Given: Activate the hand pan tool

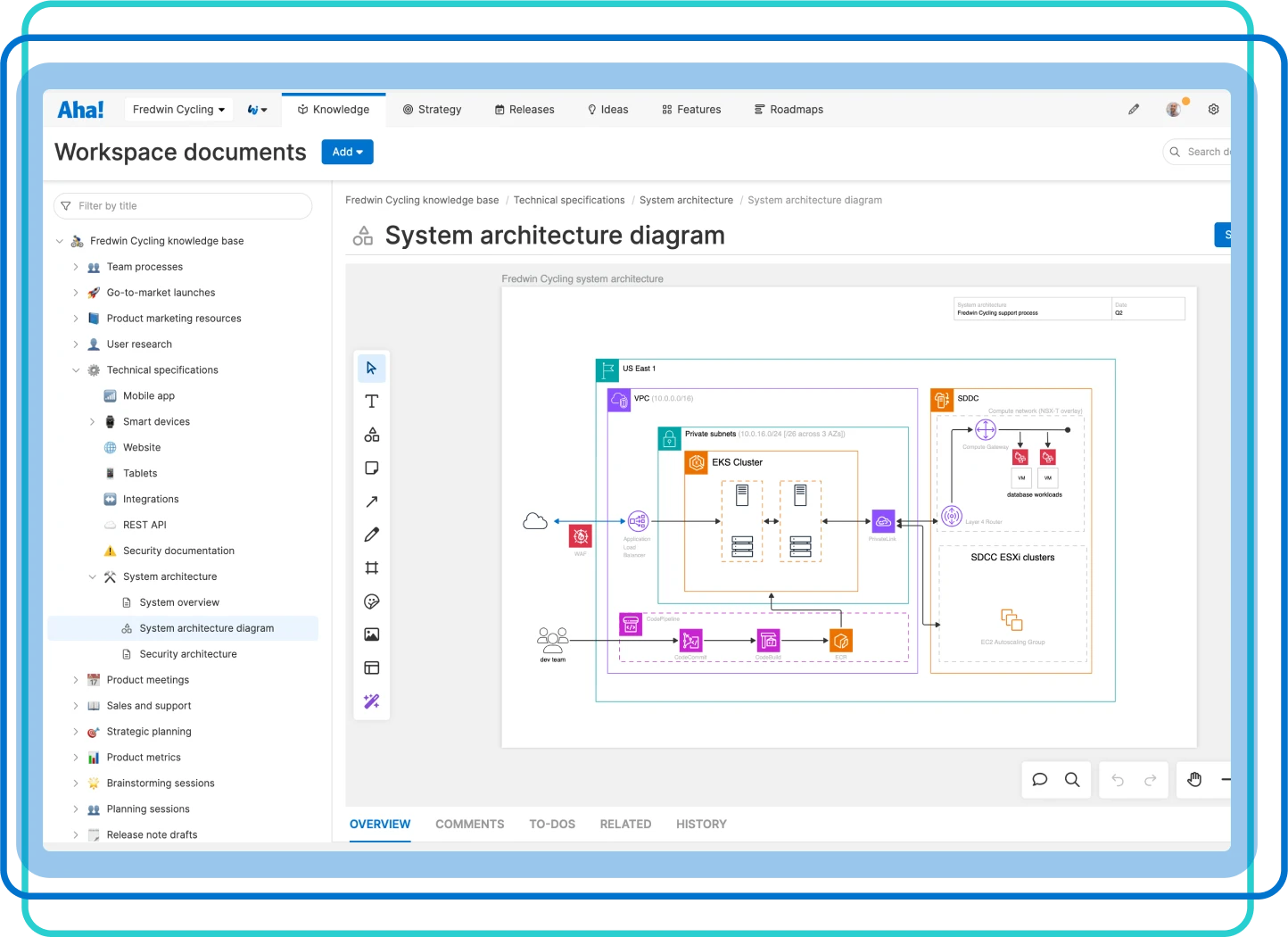Looking at the screenshot, I should [x=1194, y=780].
